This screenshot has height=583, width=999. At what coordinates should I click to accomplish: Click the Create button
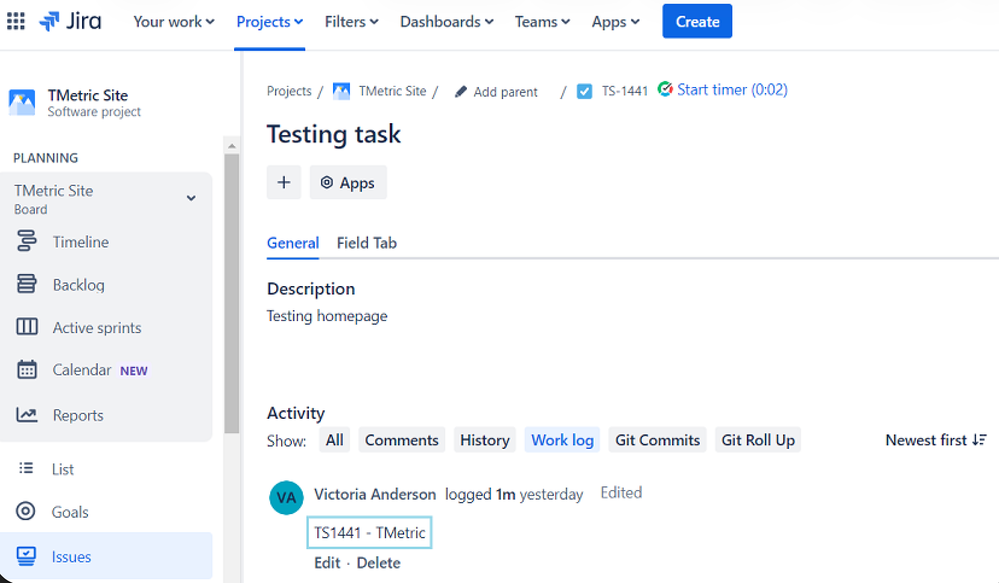click(x=697, y=22)
